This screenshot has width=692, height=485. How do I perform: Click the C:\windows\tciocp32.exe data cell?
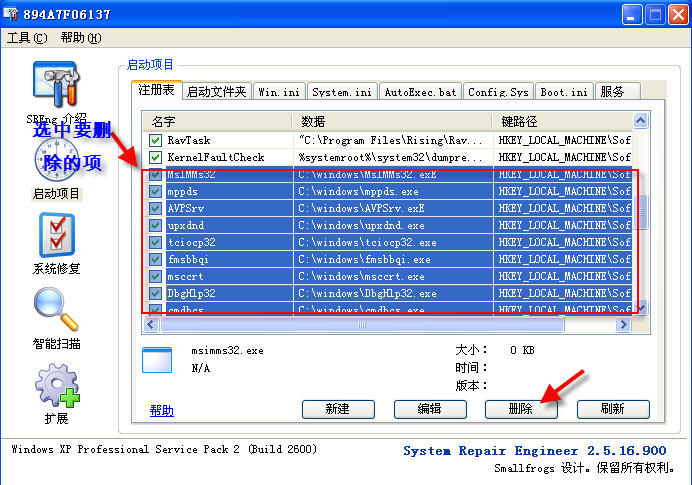coord(393,242)
